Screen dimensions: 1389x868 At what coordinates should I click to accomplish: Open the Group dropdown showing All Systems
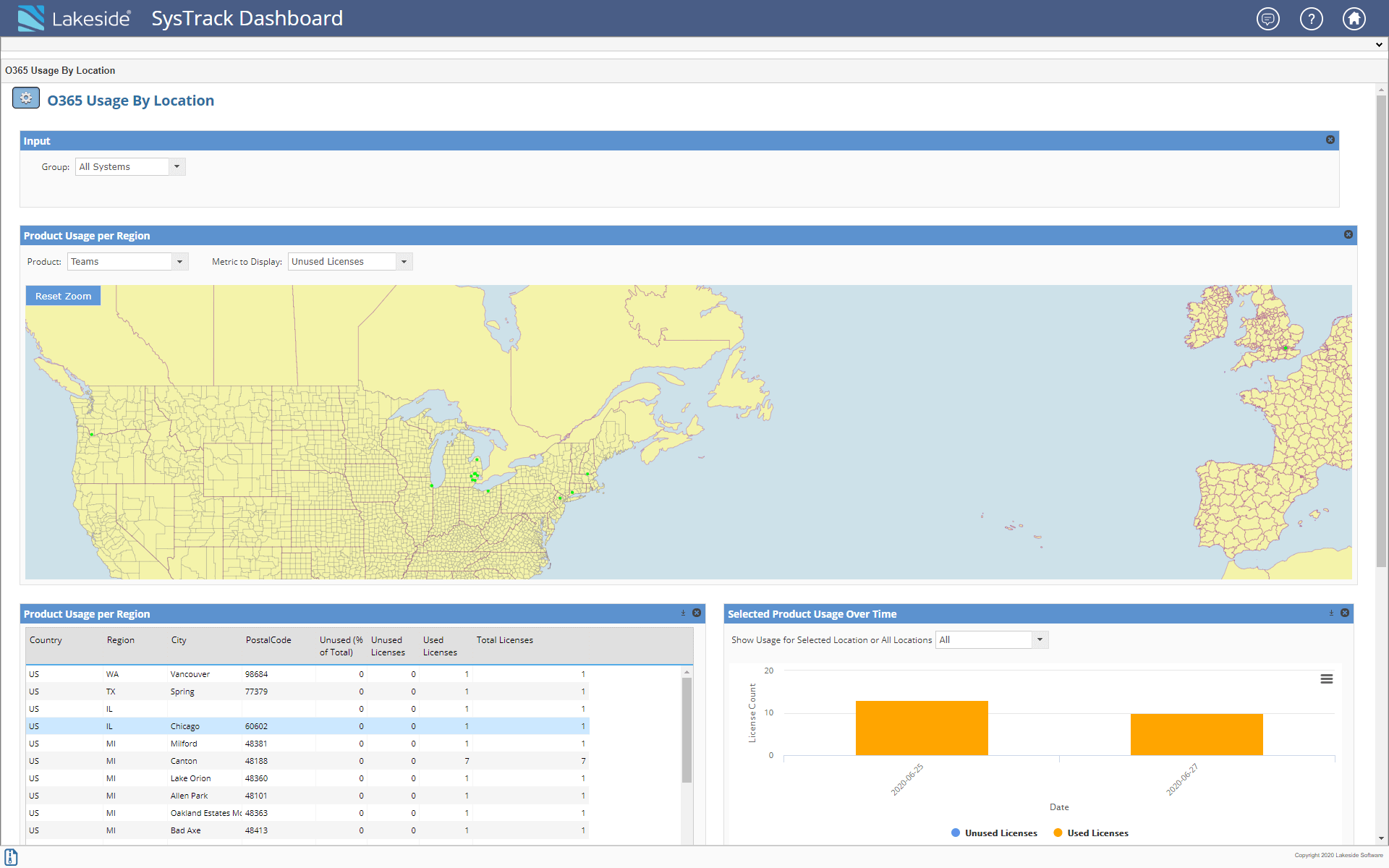[x=177, y=166]
